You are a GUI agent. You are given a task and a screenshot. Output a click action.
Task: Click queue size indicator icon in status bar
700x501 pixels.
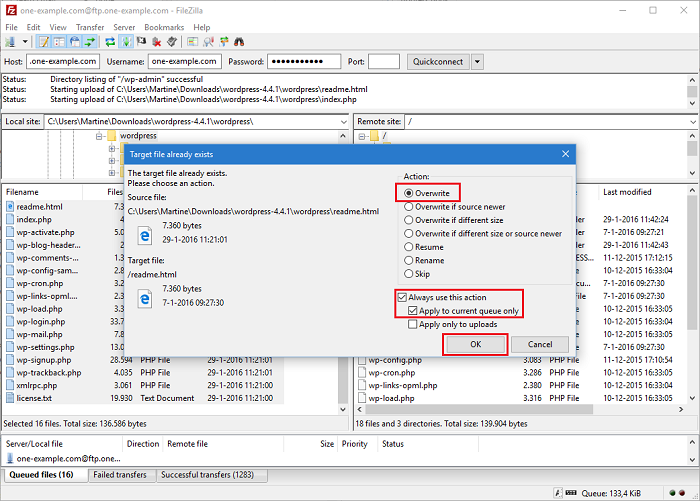pyautogui.click(x=571, y=493)
